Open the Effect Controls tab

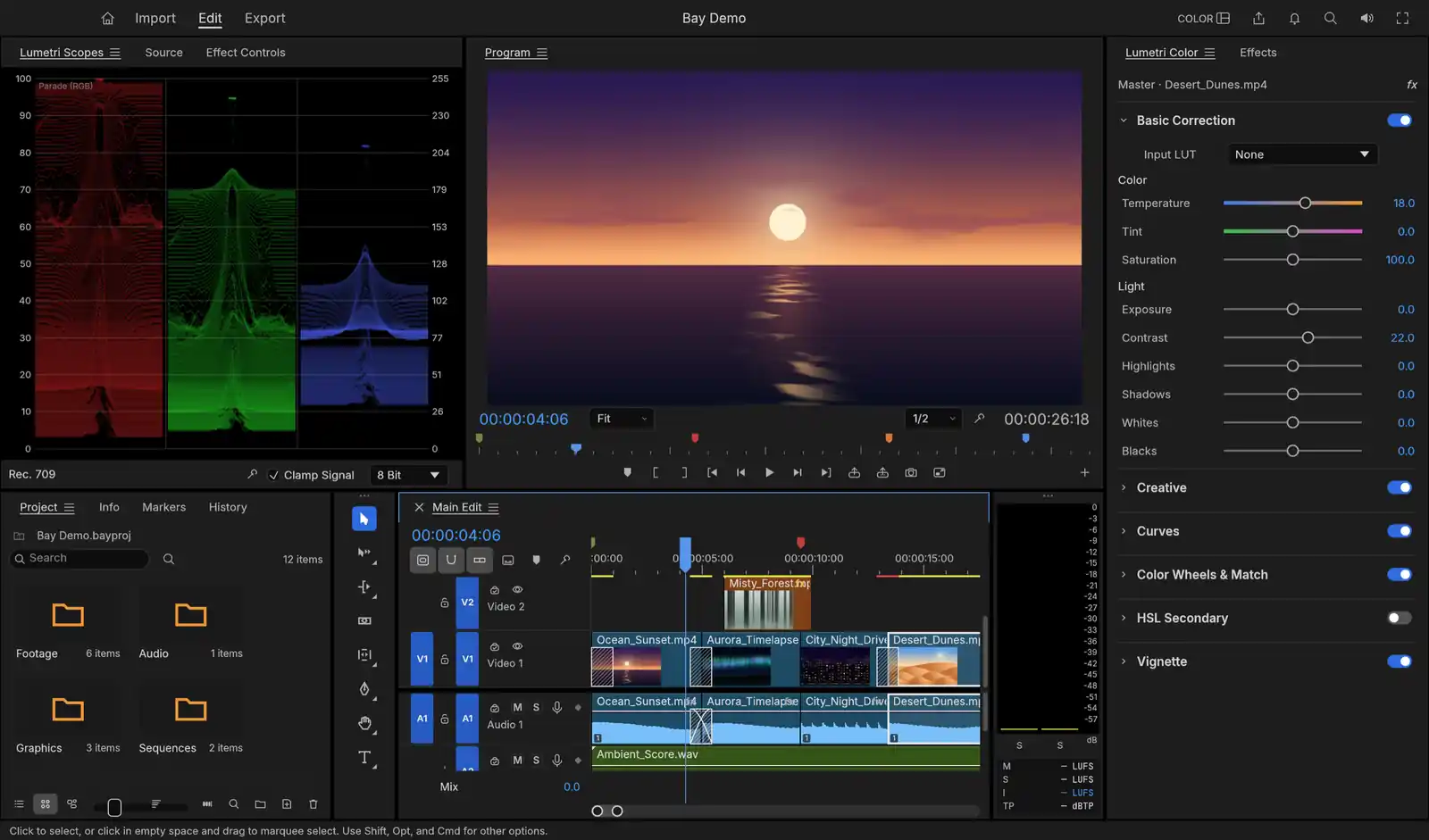click(x=246, y=53)
